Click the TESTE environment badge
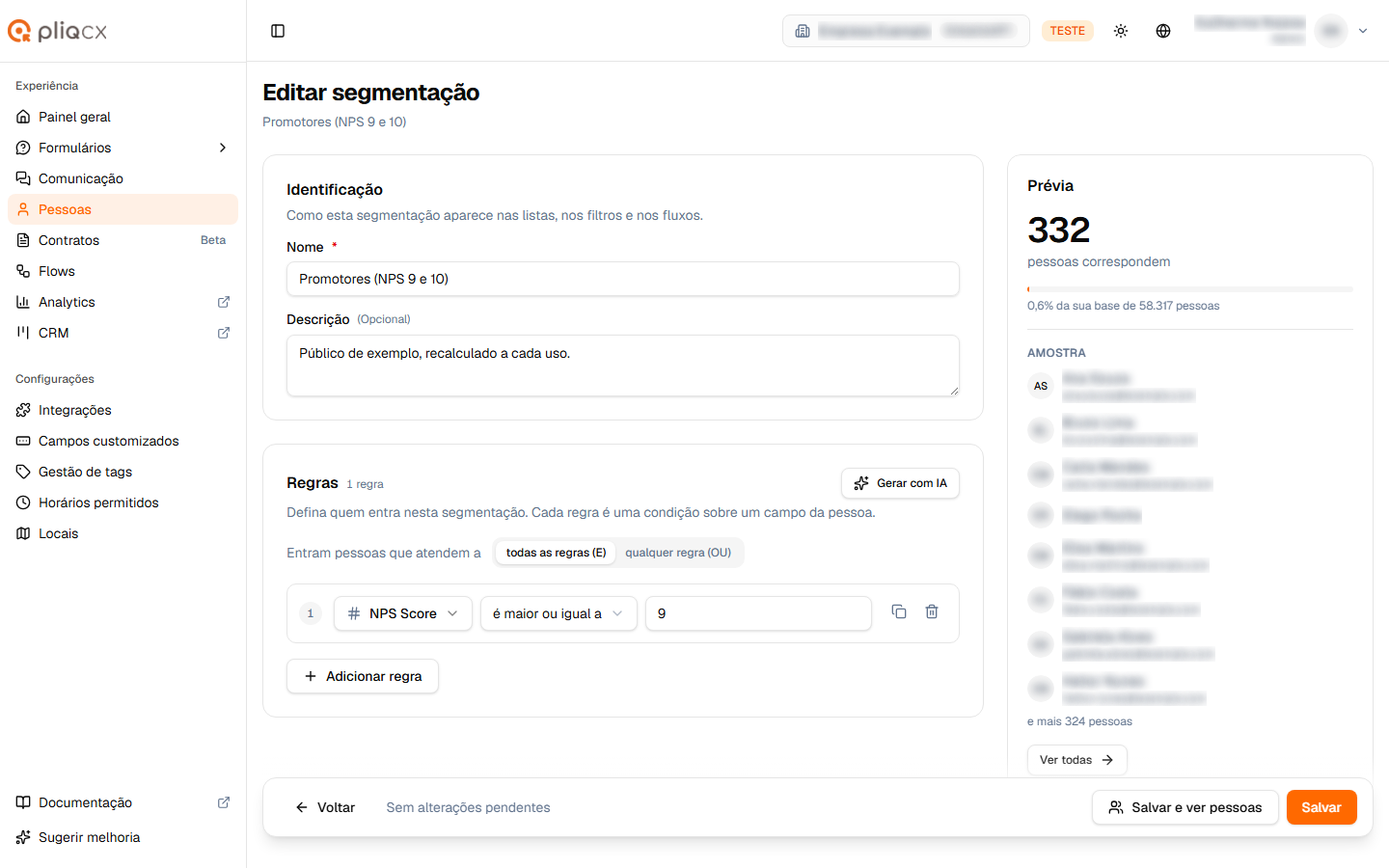 click(x=1068, y=31)
